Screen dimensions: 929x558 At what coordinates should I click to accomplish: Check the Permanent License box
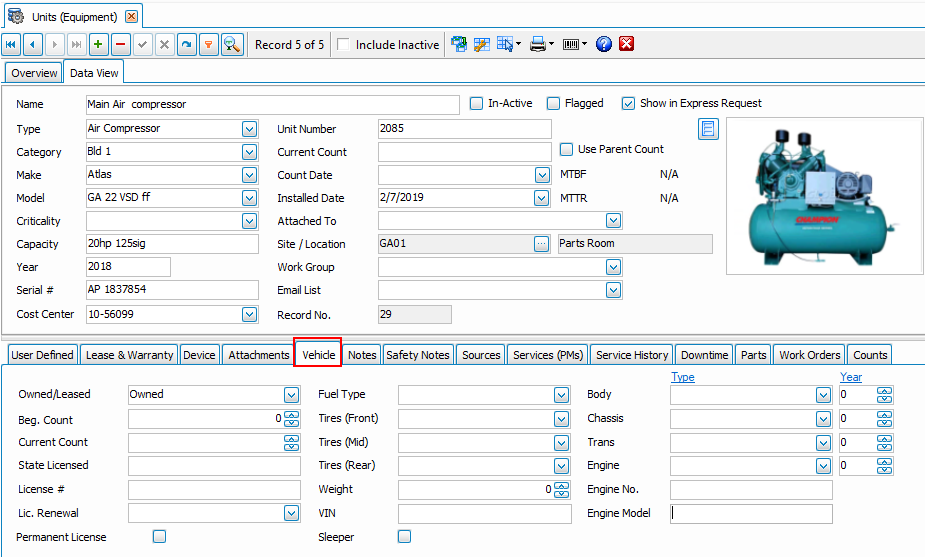point(159,536)
